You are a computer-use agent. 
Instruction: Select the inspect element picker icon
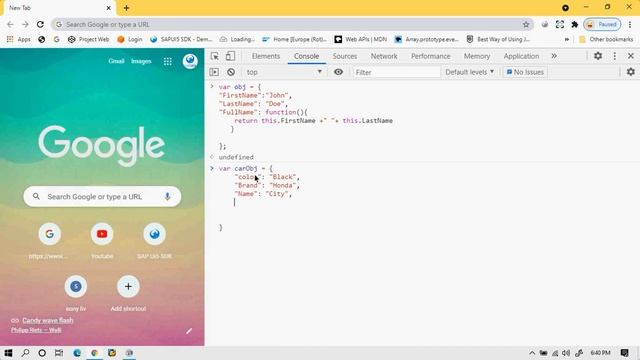tap(215, 56)
